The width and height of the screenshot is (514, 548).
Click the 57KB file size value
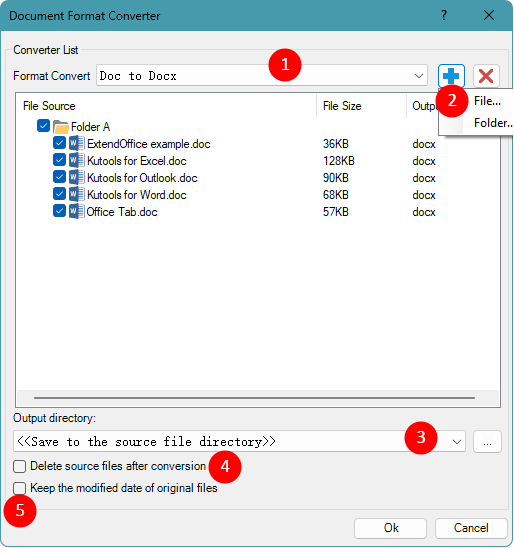[x=336, y=212]
